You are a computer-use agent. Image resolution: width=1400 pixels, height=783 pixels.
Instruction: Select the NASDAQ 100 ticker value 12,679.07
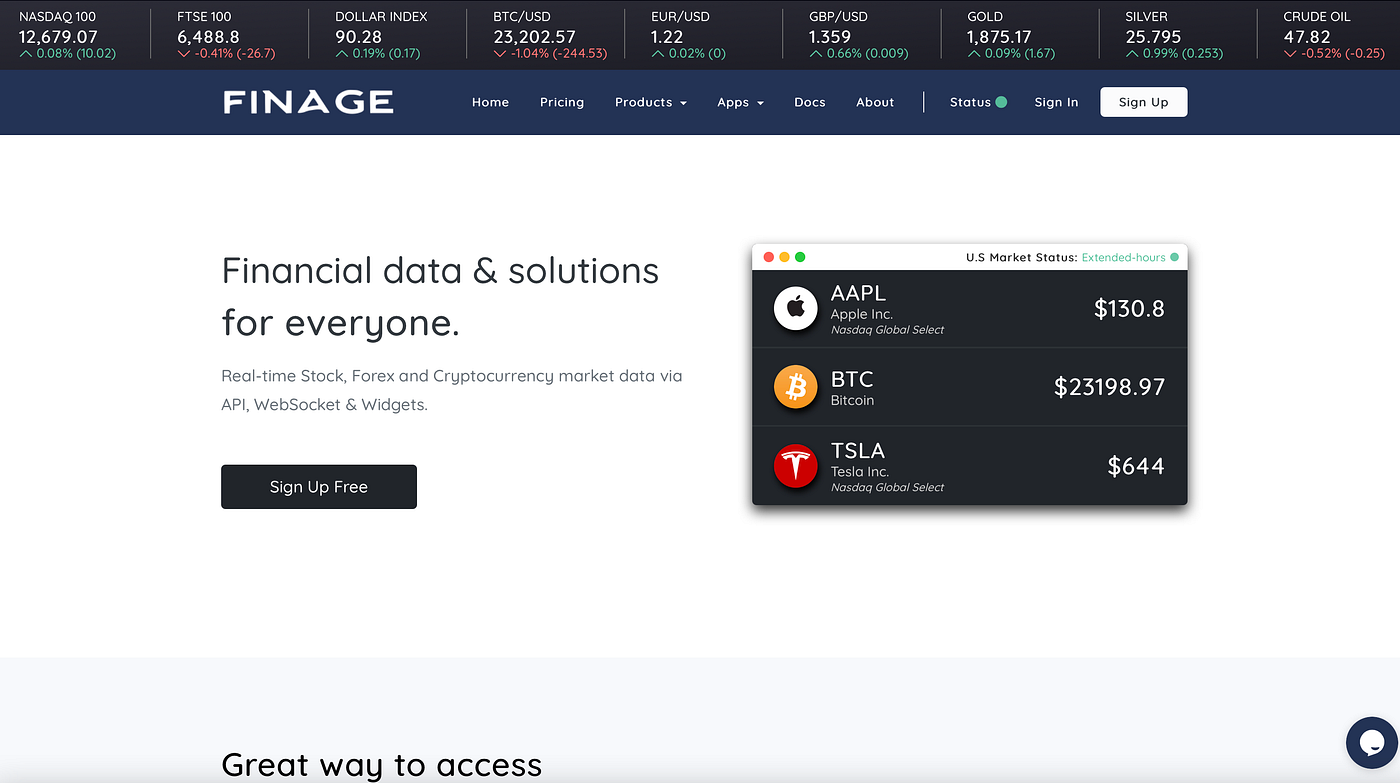pos(58,37)
